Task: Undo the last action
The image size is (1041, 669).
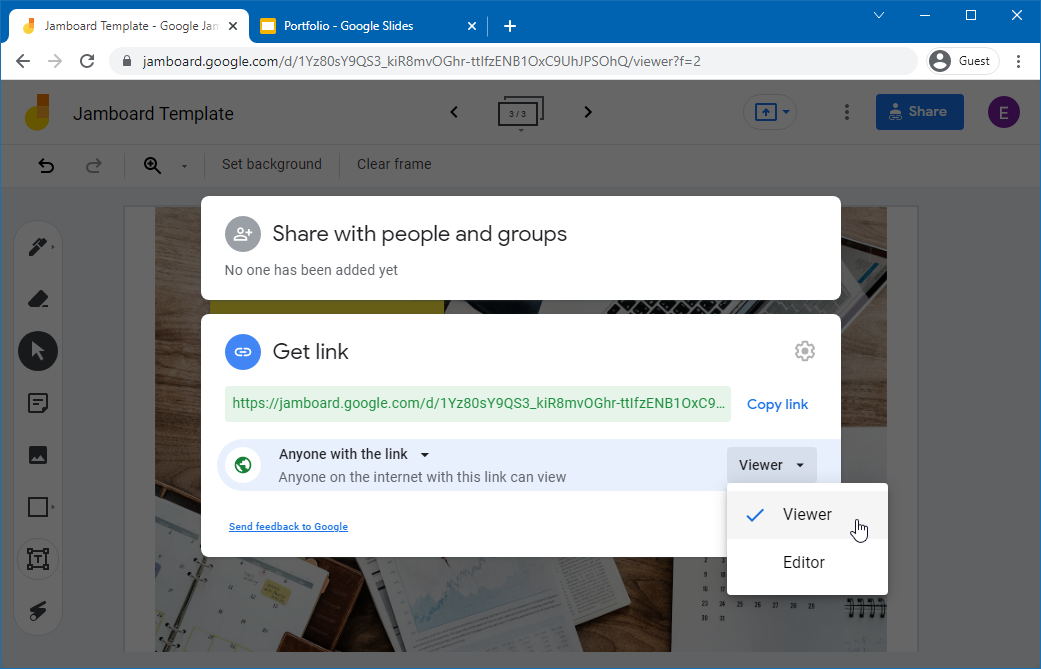Action: 46,165
